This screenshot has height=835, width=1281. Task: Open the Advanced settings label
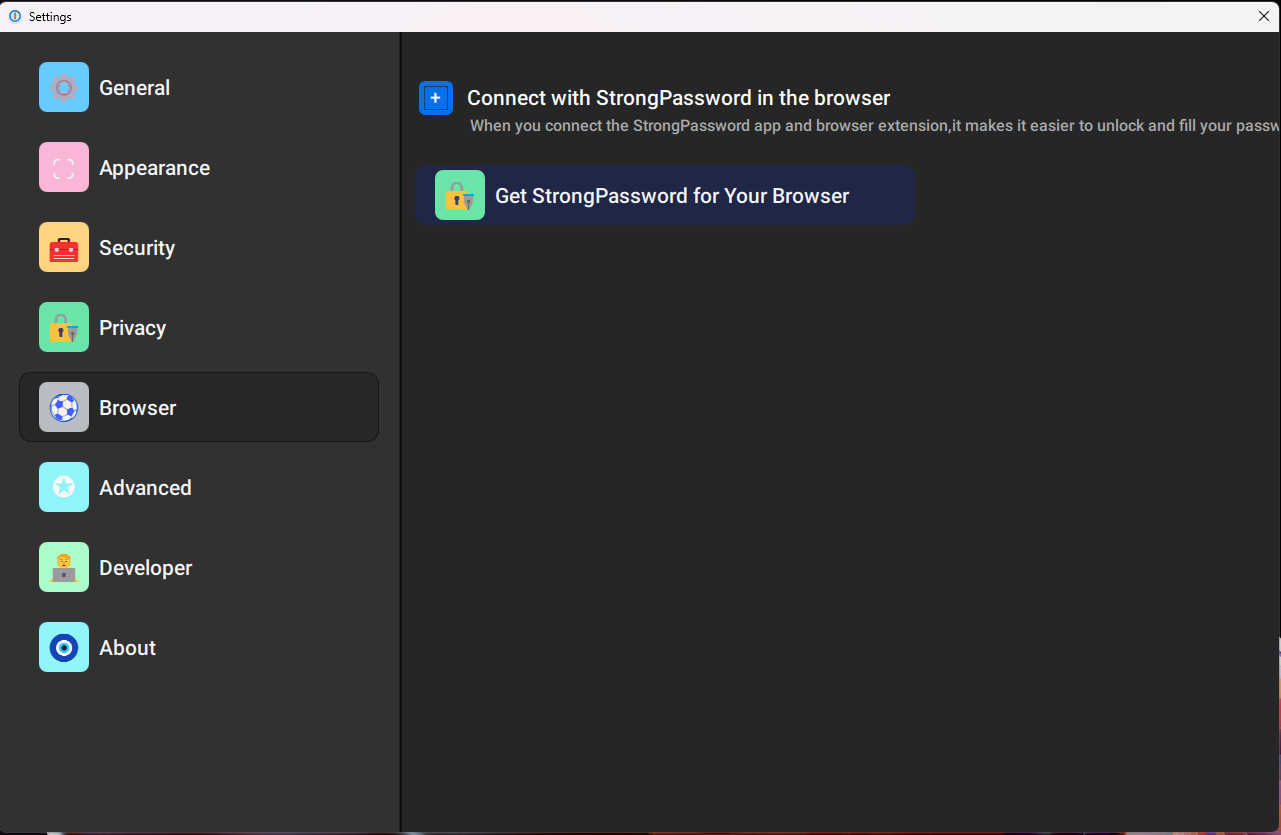coord(145,488)
